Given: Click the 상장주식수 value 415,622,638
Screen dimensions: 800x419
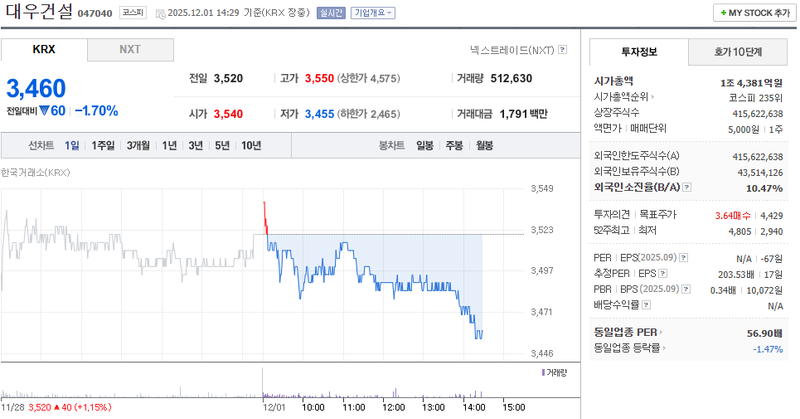Looking at the screenshot, I should (758, 113).
